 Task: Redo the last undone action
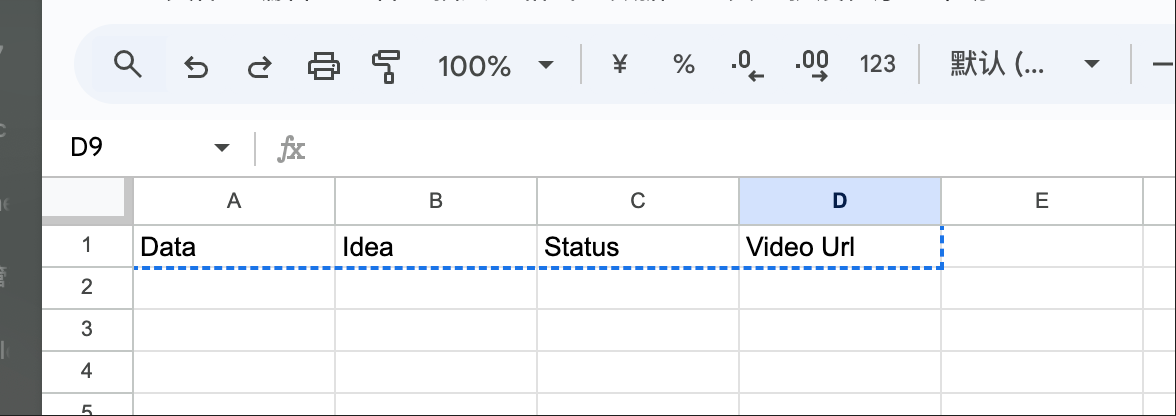260,67
